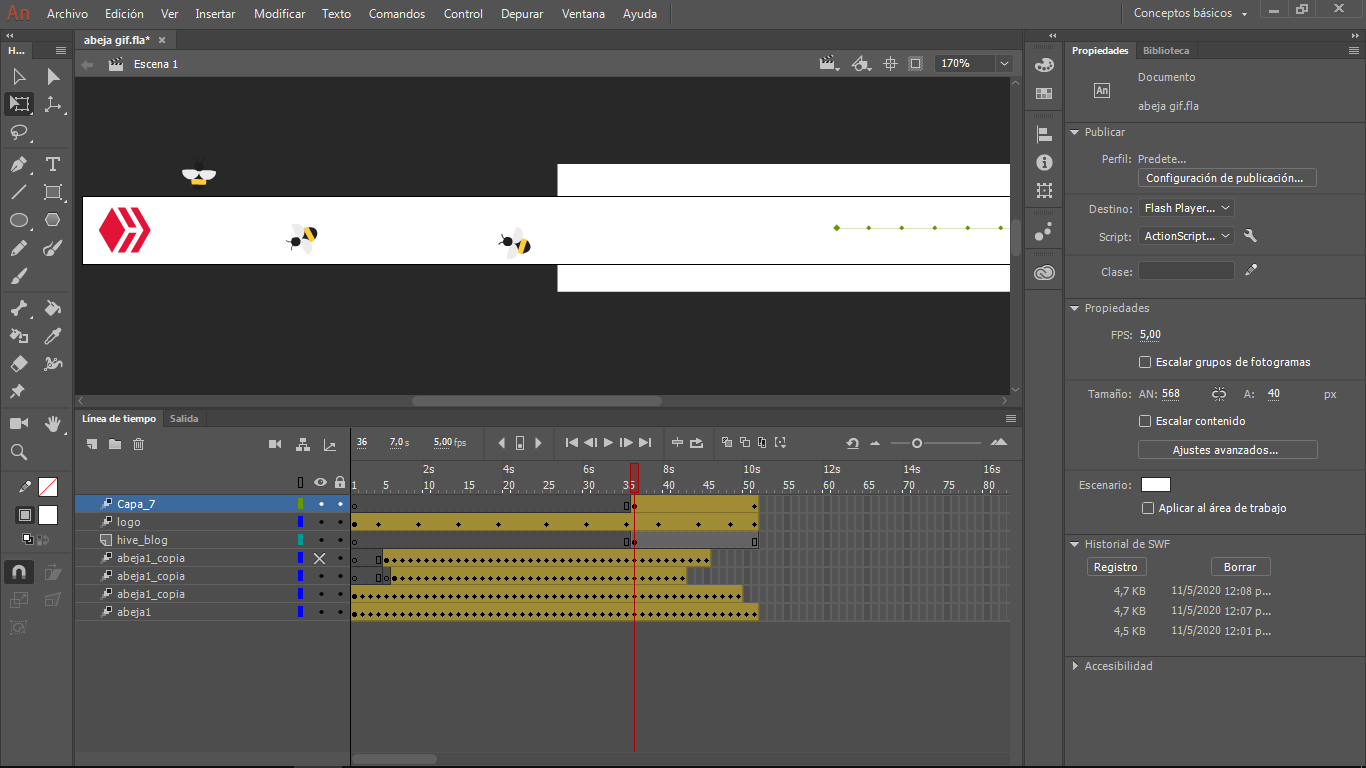
Task: Click Ajustes avanzados button
Action: pos(1227,450)
